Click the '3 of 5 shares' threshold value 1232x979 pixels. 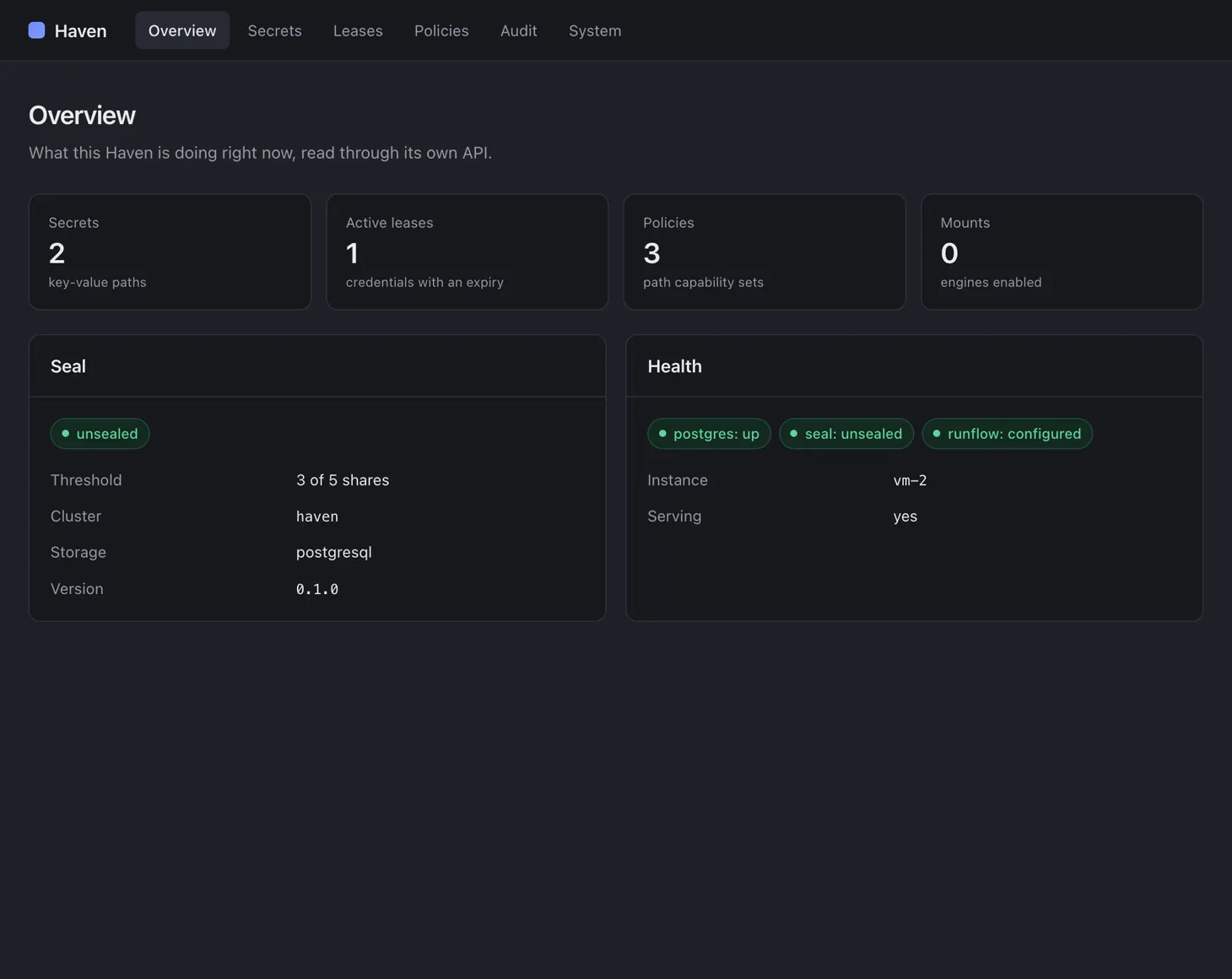click(x=343, y=480)
